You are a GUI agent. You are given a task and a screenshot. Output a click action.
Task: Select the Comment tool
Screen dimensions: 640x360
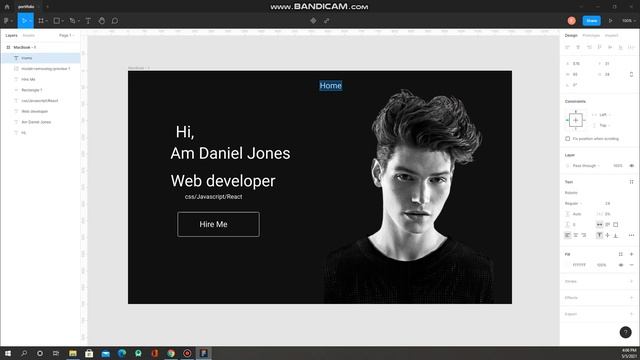[115, 20]
